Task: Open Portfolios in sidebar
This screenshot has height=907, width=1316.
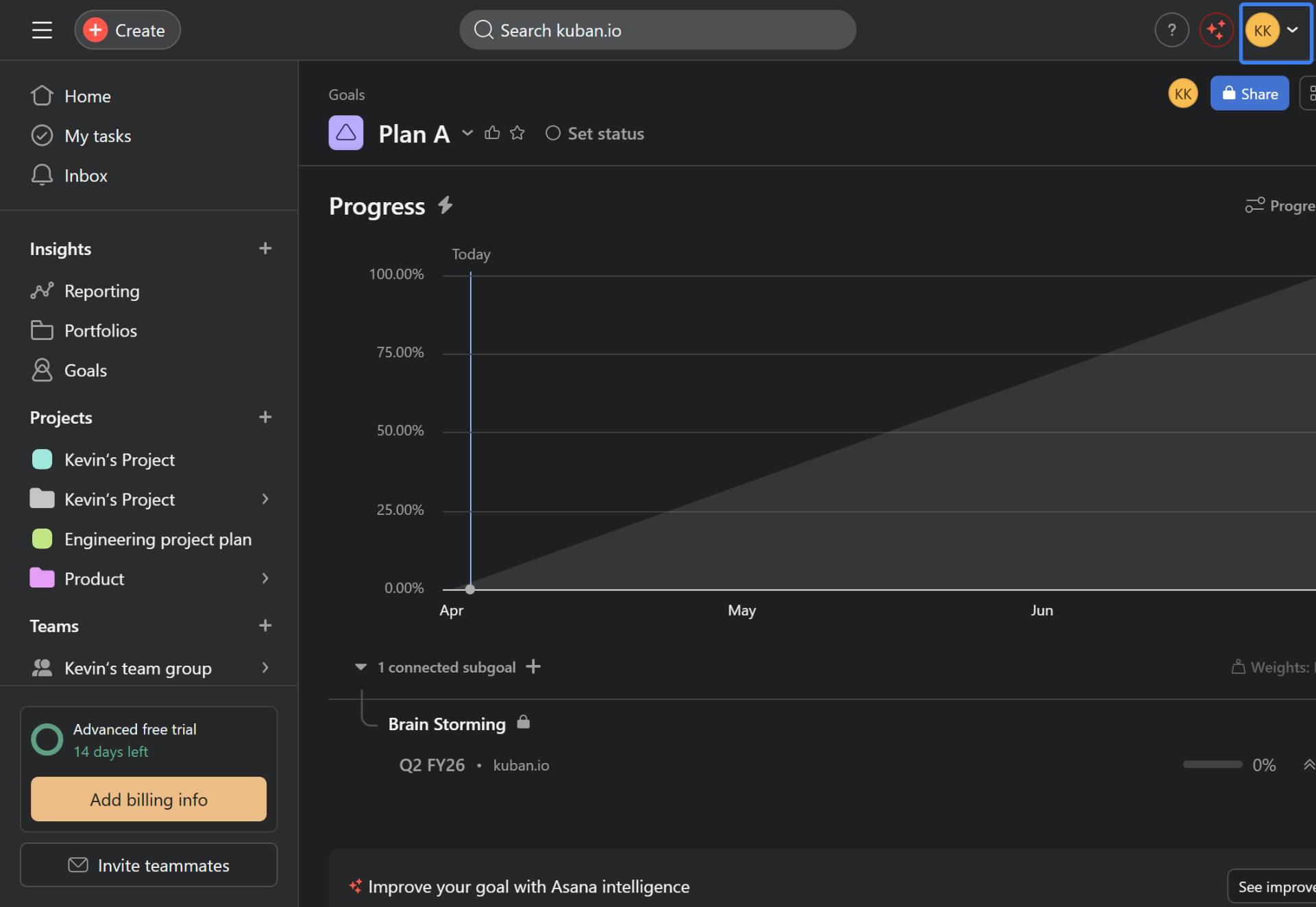Action: [x=100, y=330]
